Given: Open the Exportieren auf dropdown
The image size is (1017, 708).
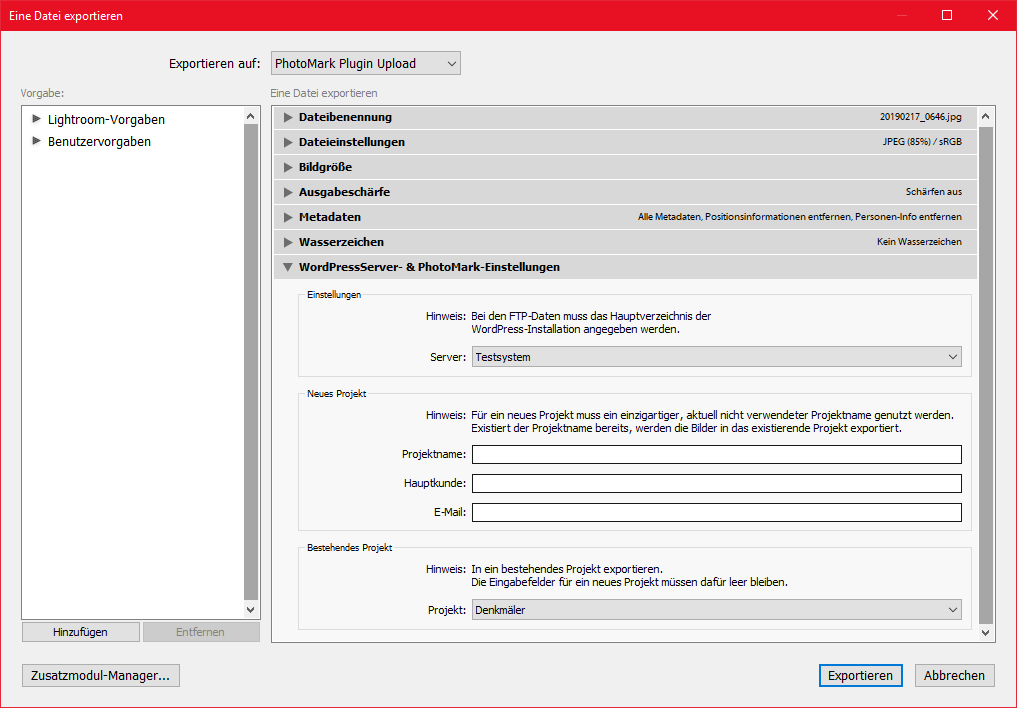Looking at the screenshot, I should 365,63.
